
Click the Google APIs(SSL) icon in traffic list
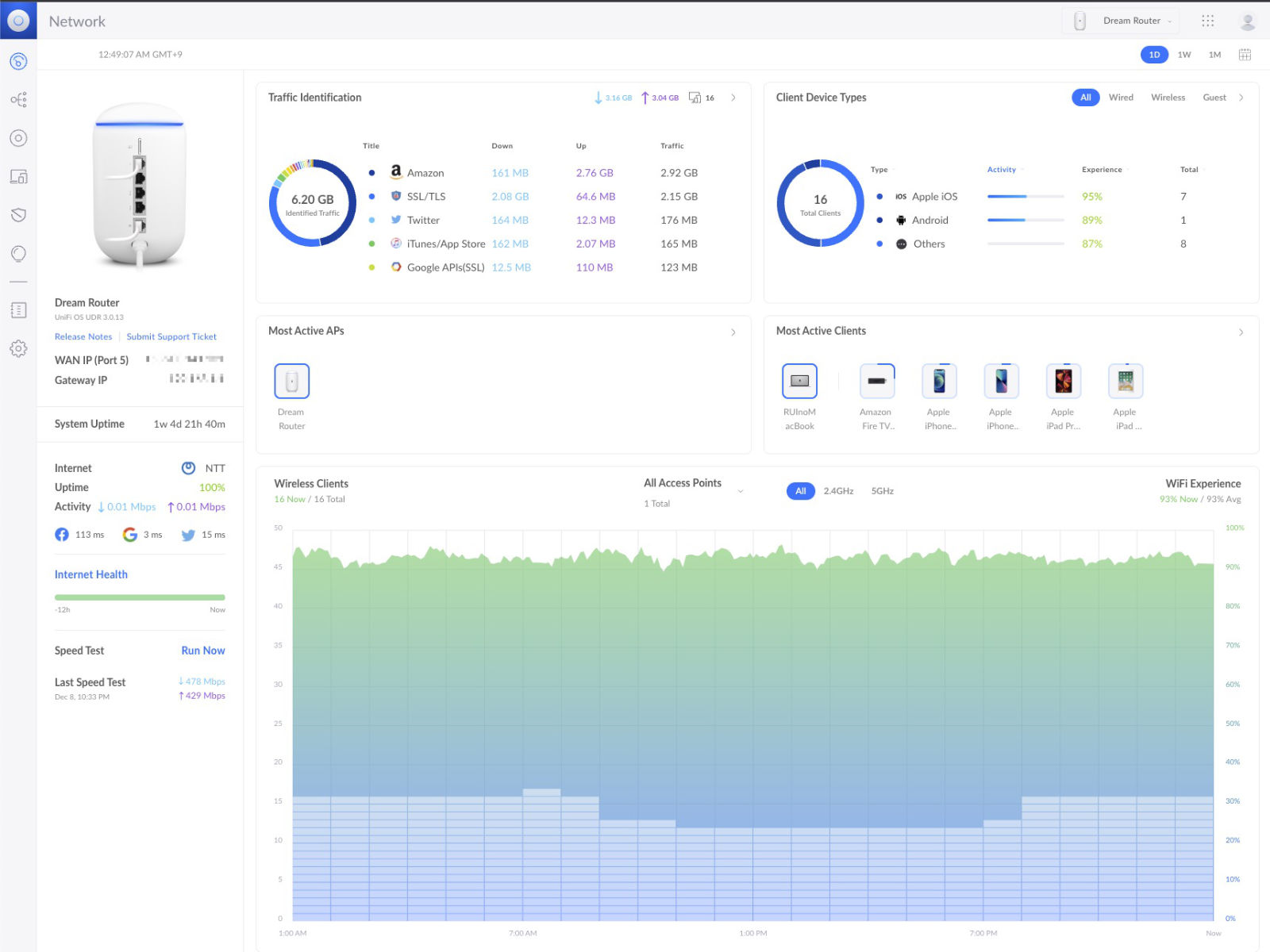(395, 267)
